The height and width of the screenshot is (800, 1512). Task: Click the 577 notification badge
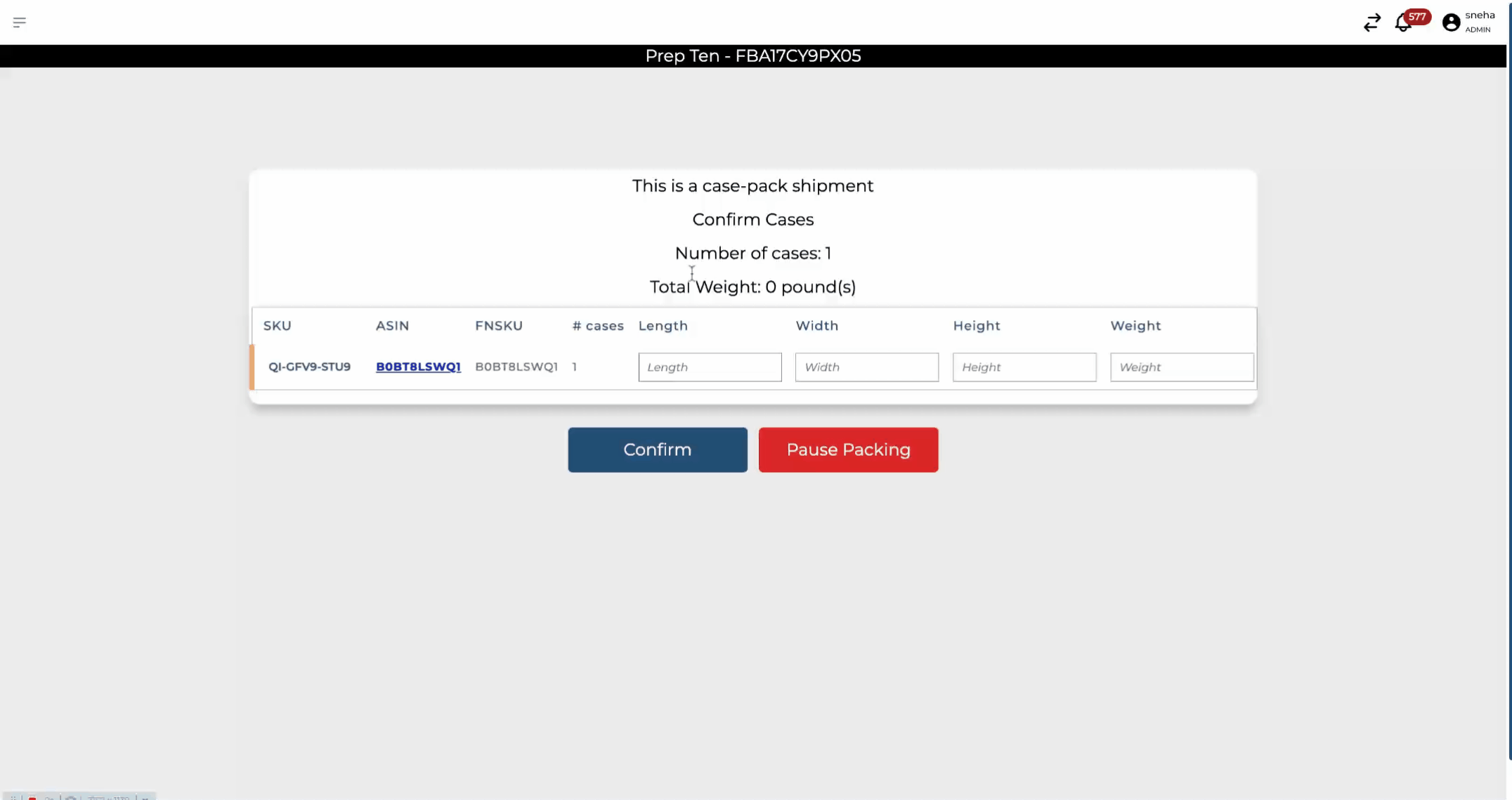click(1417, 17)
